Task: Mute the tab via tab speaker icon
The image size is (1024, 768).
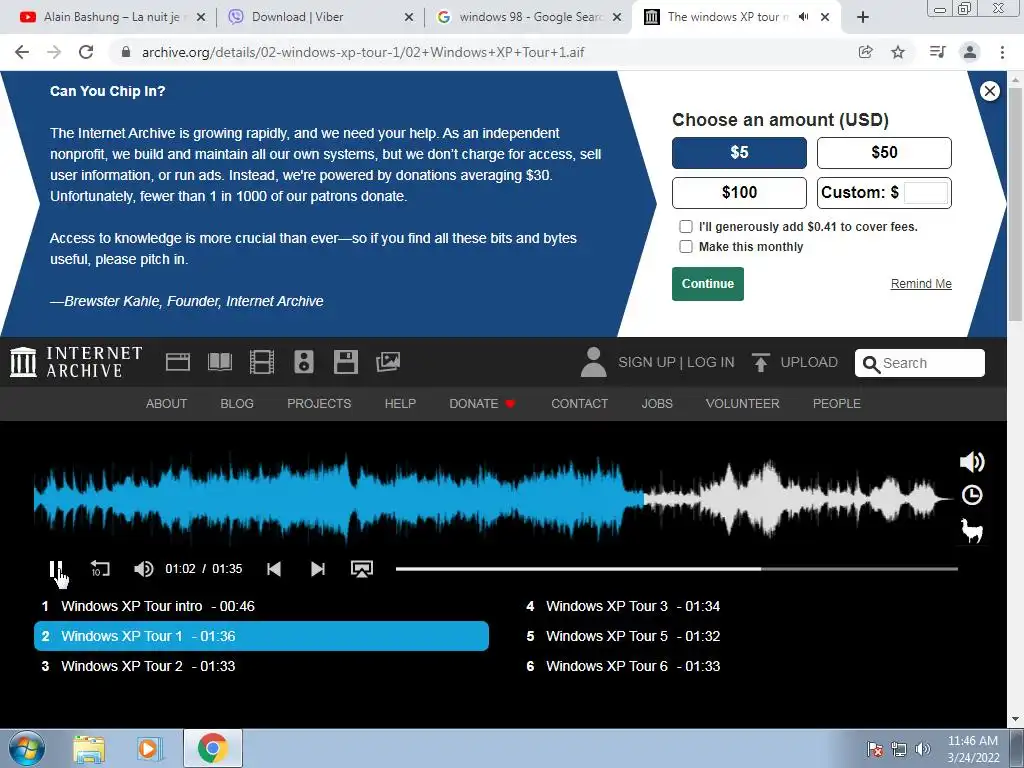Action: (803, 17)
